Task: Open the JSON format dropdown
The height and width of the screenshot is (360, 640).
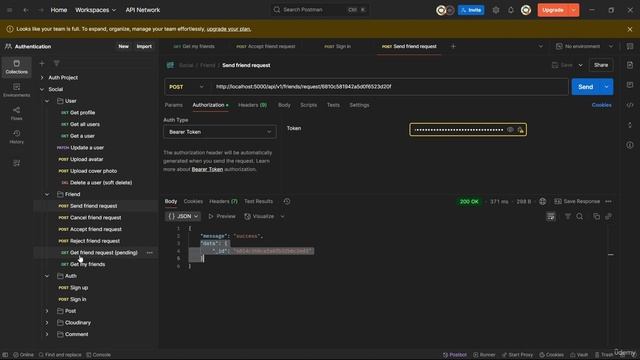Action: (183, 216)
